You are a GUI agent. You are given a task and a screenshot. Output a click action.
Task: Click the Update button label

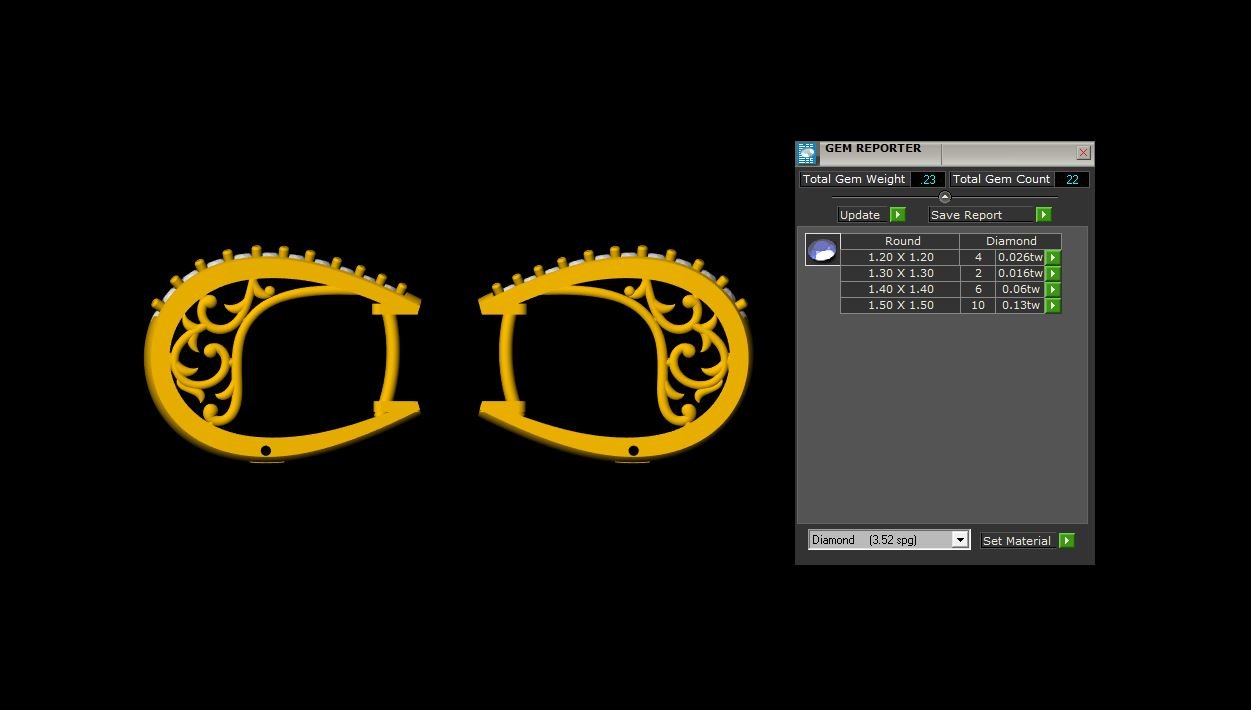pos(860,215)
